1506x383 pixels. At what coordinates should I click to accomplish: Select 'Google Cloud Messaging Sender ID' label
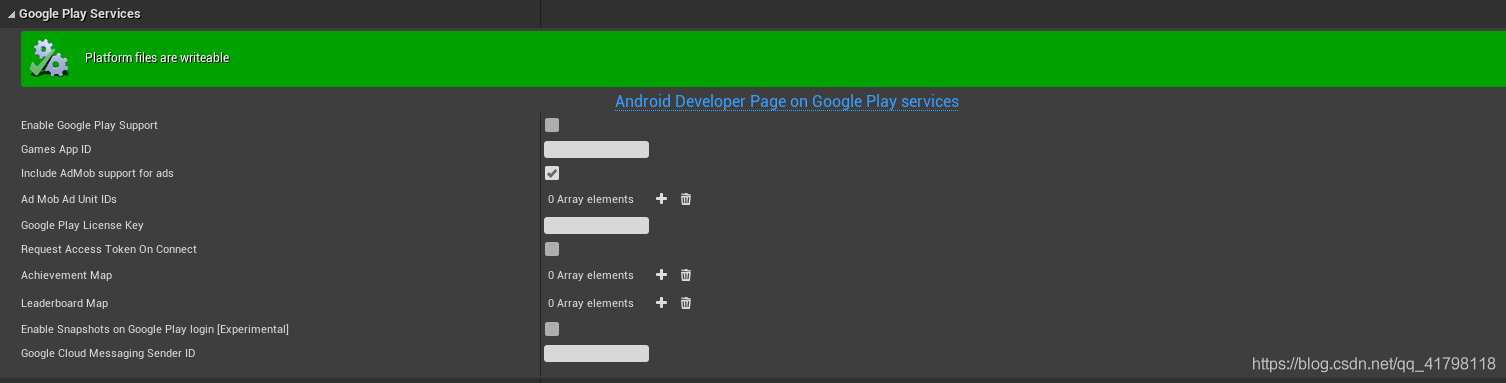pos(108,353)
